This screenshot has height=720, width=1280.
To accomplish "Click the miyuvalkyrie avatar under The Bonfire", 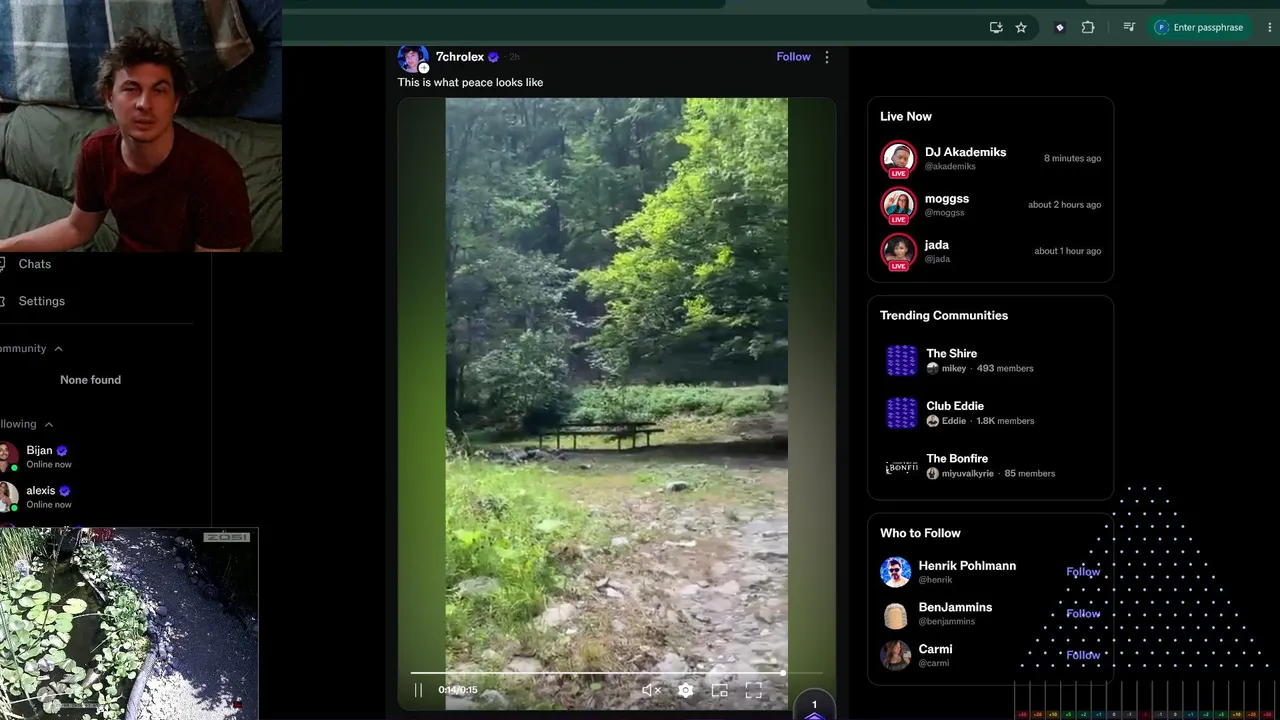I will (x=932, y=474).
